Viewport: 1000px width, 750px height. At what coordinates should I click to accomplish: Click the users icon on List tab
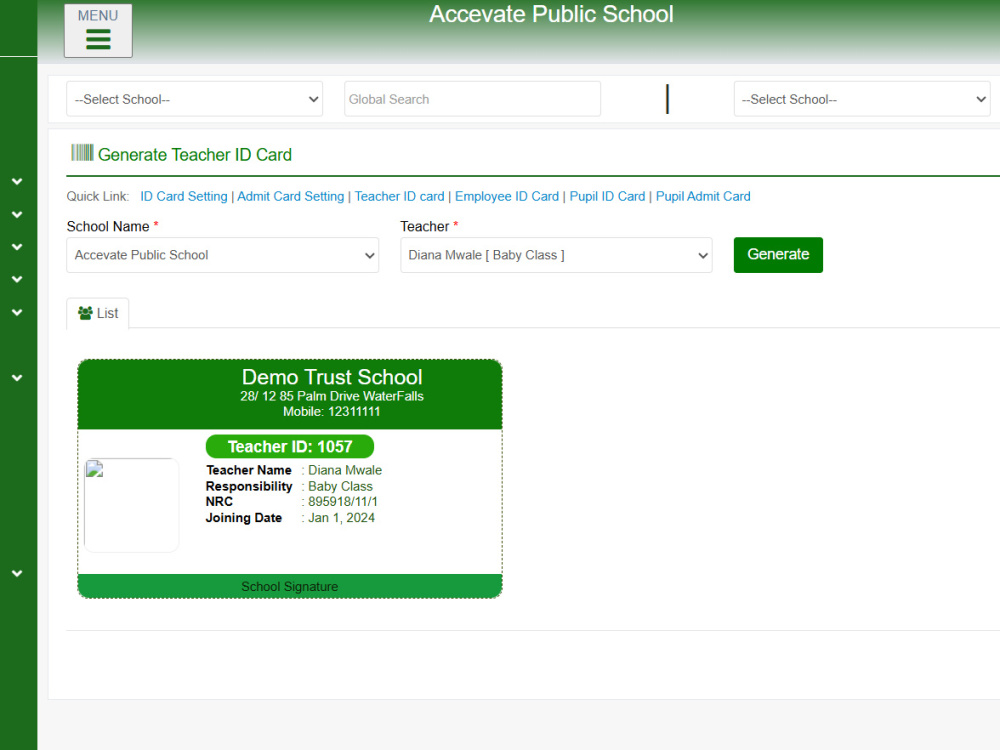85,313
